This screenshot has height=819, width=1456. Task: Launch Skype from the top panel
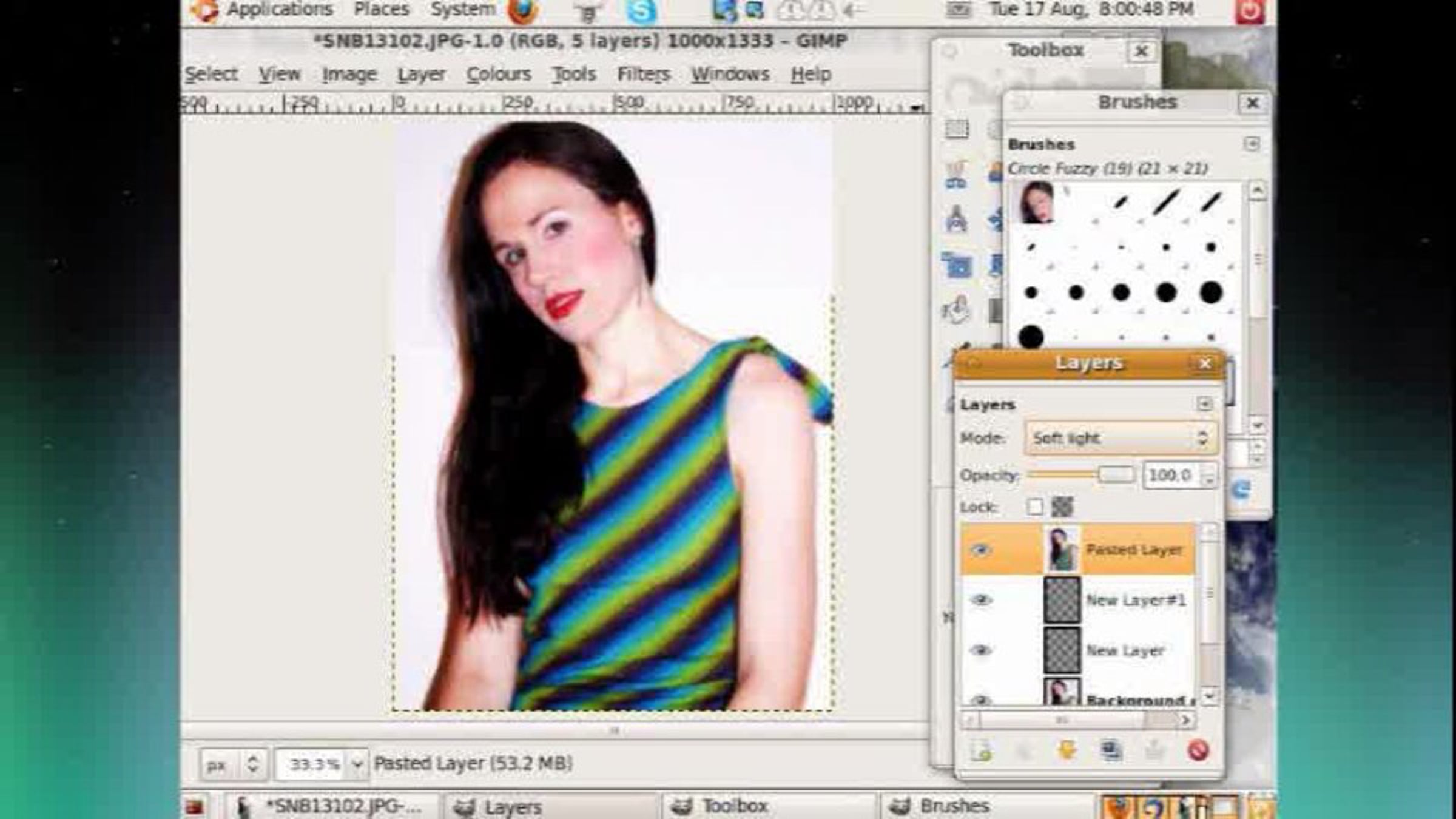(641, 11)
